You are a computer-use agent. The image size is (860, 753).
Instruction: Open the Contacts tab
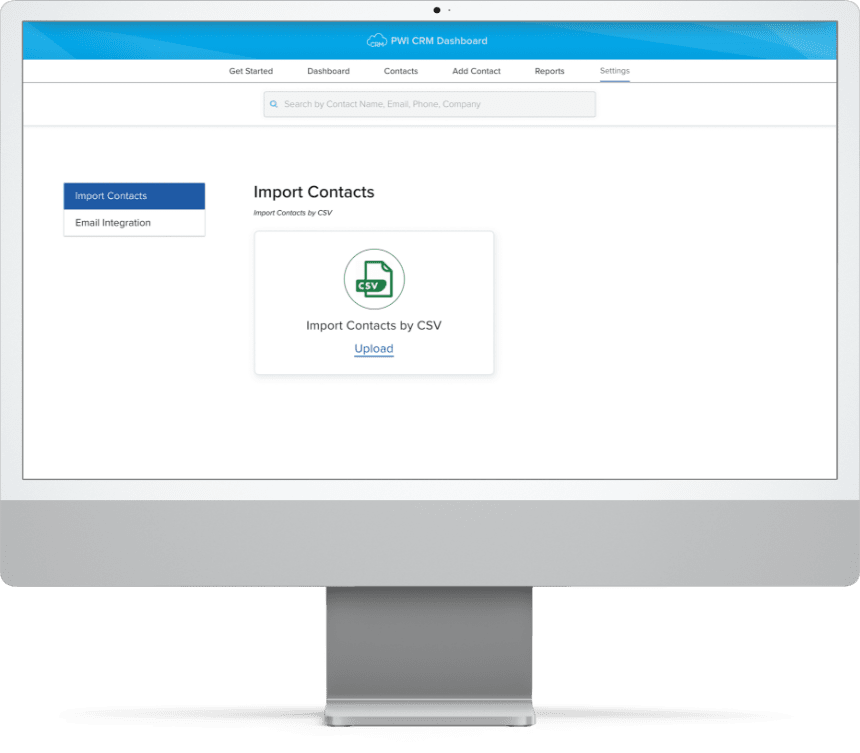[401, 71]
